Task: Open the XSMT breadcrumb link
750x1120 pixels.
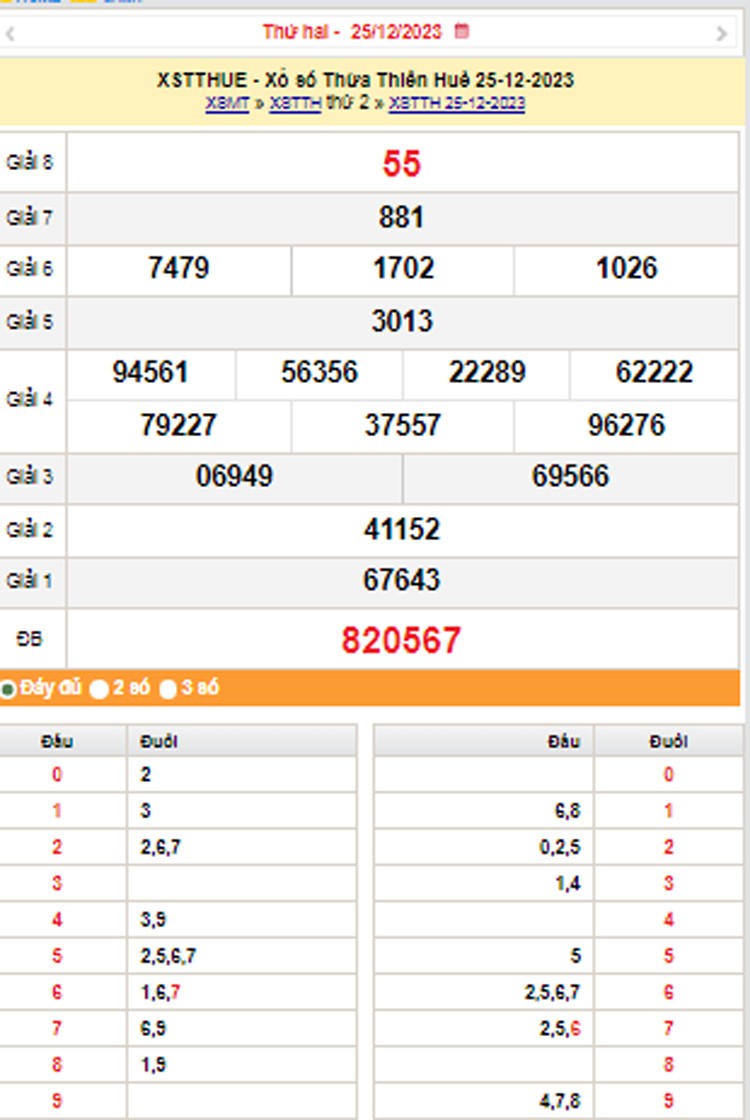Action: 227,103
